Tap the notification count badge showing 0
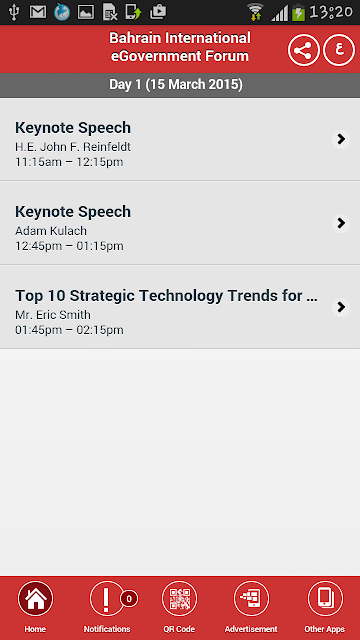This screenshot has width=360, height=640. point(129,599)
